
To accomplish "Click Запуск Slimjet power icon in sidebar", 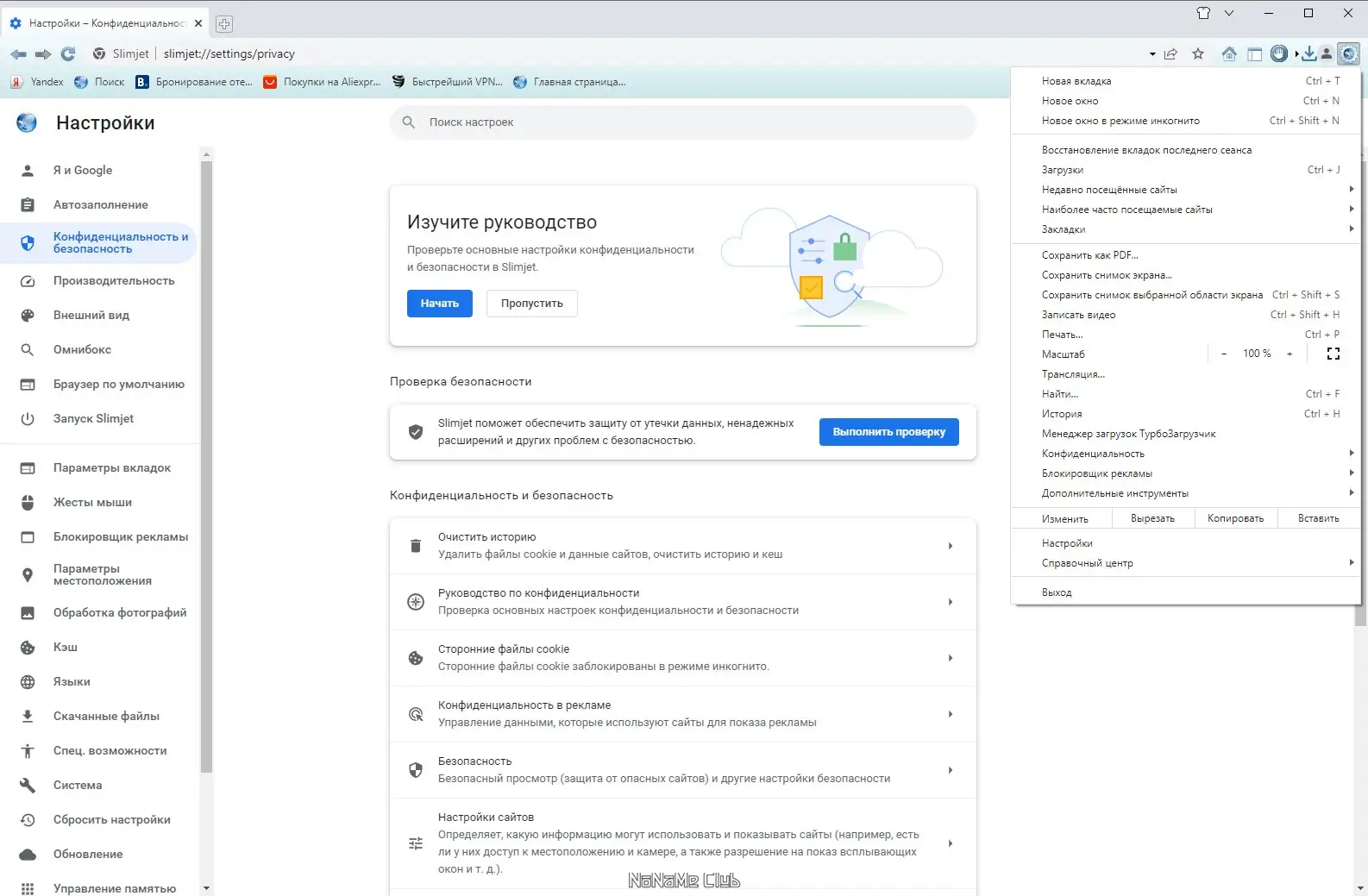I will 28,418.
